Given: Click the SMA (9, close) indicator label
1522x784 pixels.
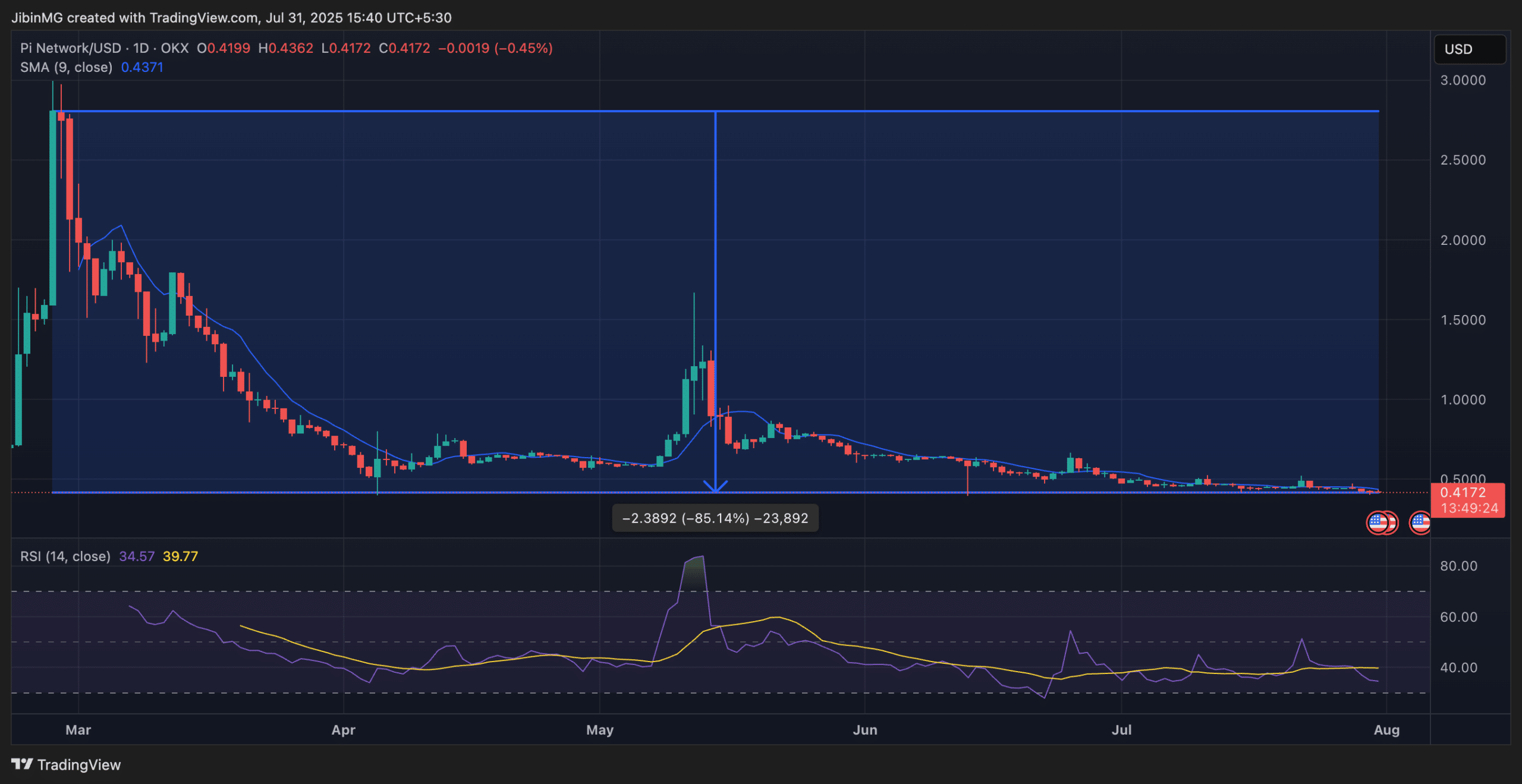Looking at the screenshot, I should point(66,67).
